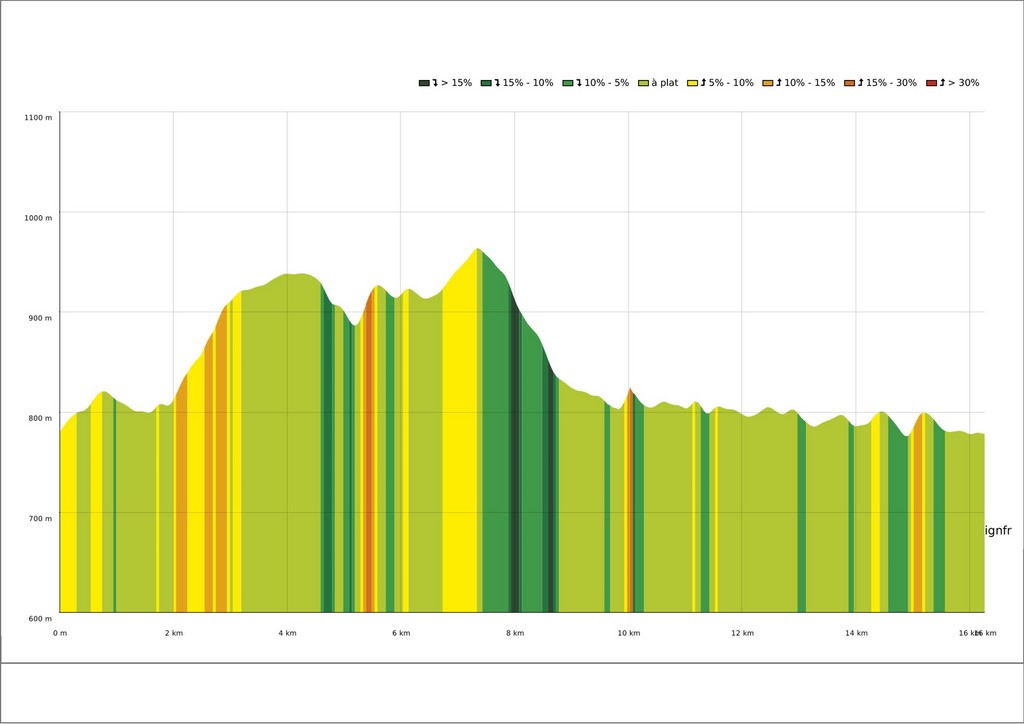Click the descent 10% - 5% legend swatch
This screenshot has width=1024, height=724.
(567, 83)
